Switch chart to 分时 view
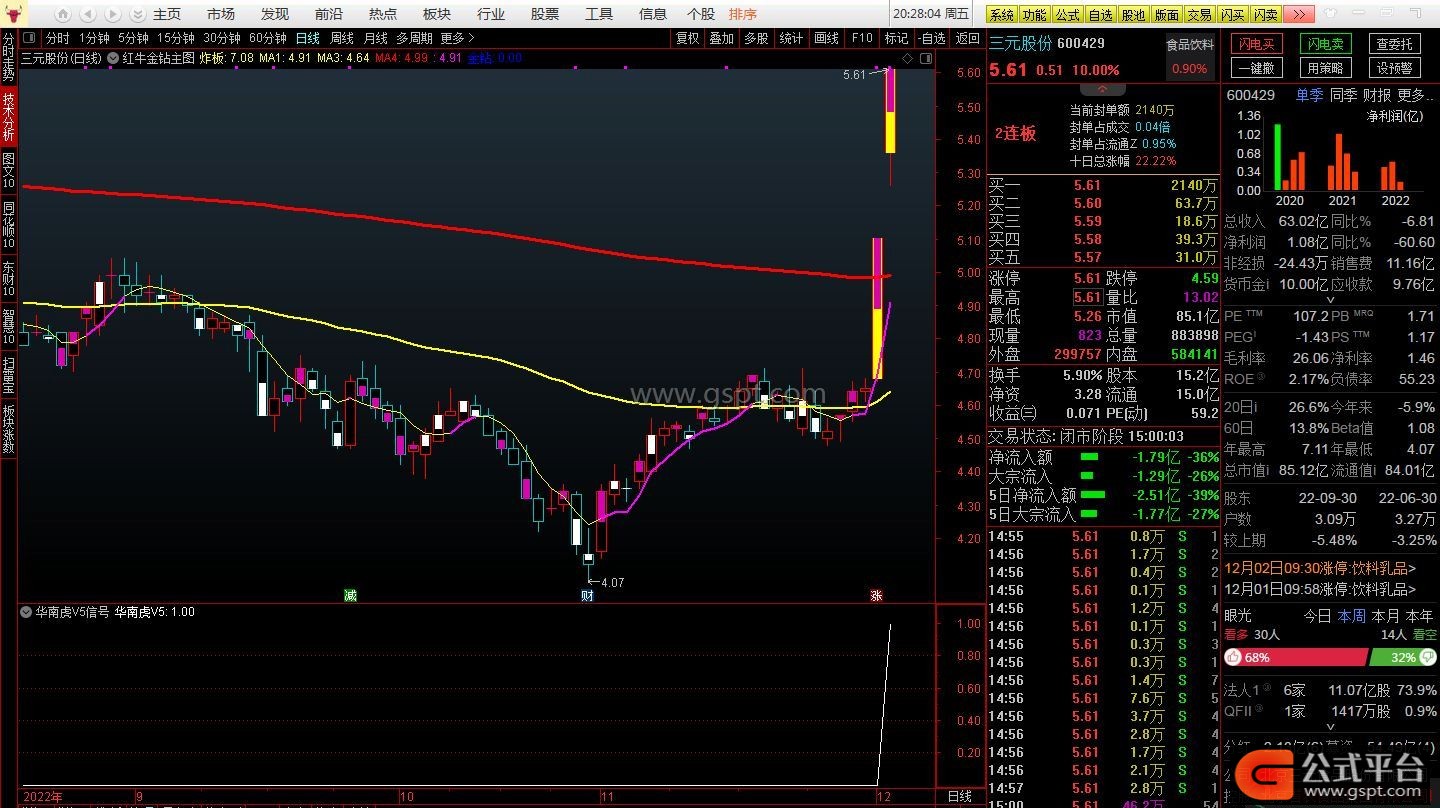The height and width of the screenshot is (808, 1440). coord(58,38)
